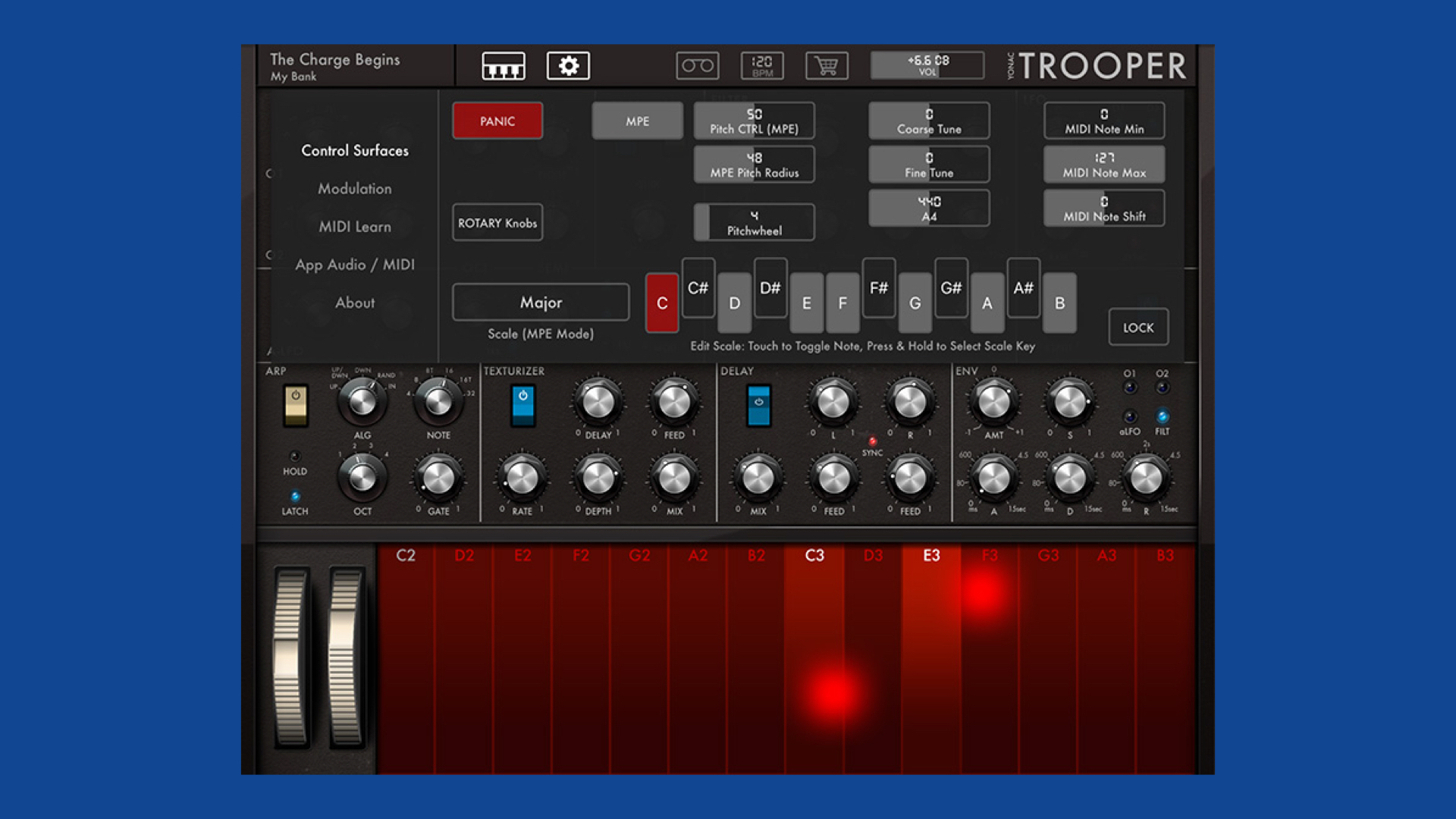This screenshot has width=1456, height=819.
Task: Toggle the E note in scale
Action: (x=806, y=303)
